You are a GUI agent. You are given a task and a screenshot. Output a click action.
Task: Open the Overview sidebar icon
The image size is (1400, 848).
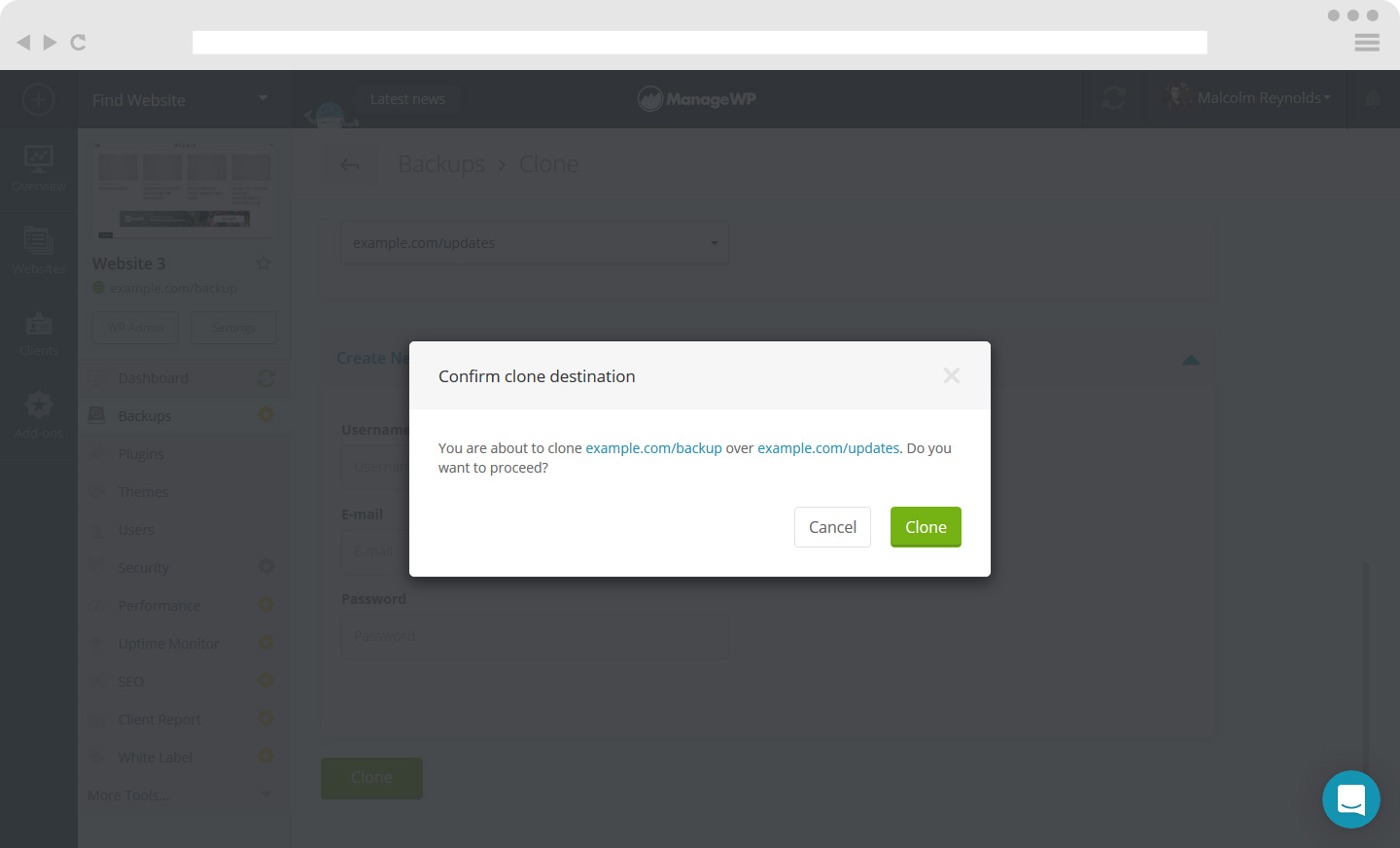tap(39, 168)
